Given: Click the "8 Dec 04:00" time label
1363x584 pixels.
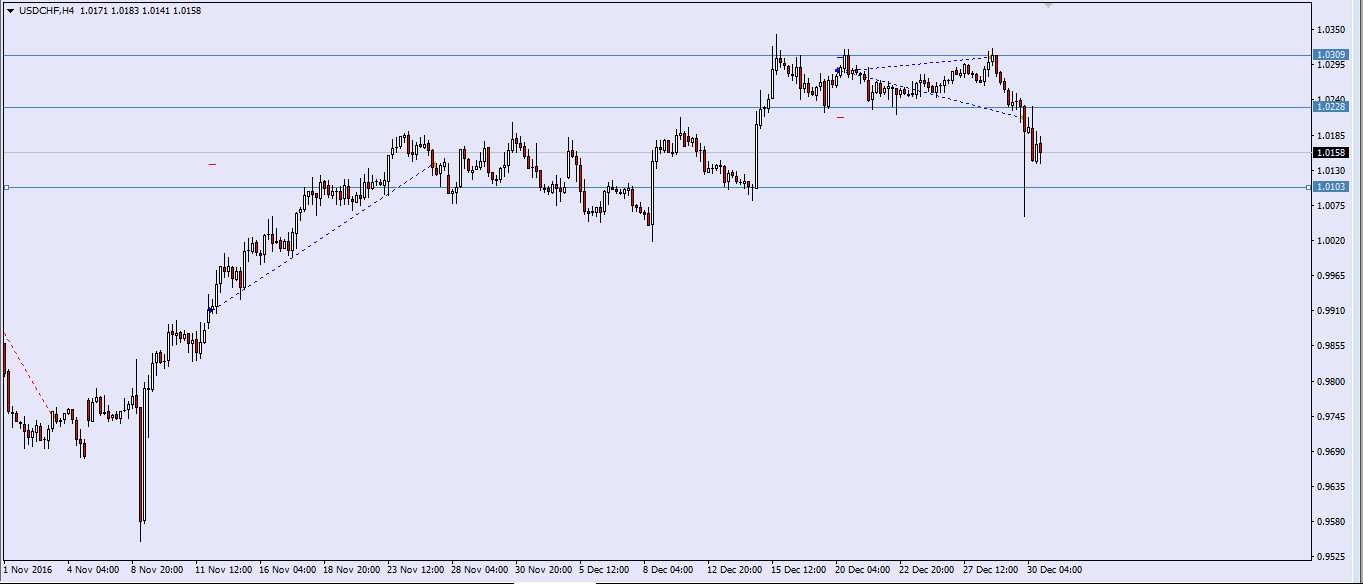Looking at the screenshot, I should click(x=669, y=569).
